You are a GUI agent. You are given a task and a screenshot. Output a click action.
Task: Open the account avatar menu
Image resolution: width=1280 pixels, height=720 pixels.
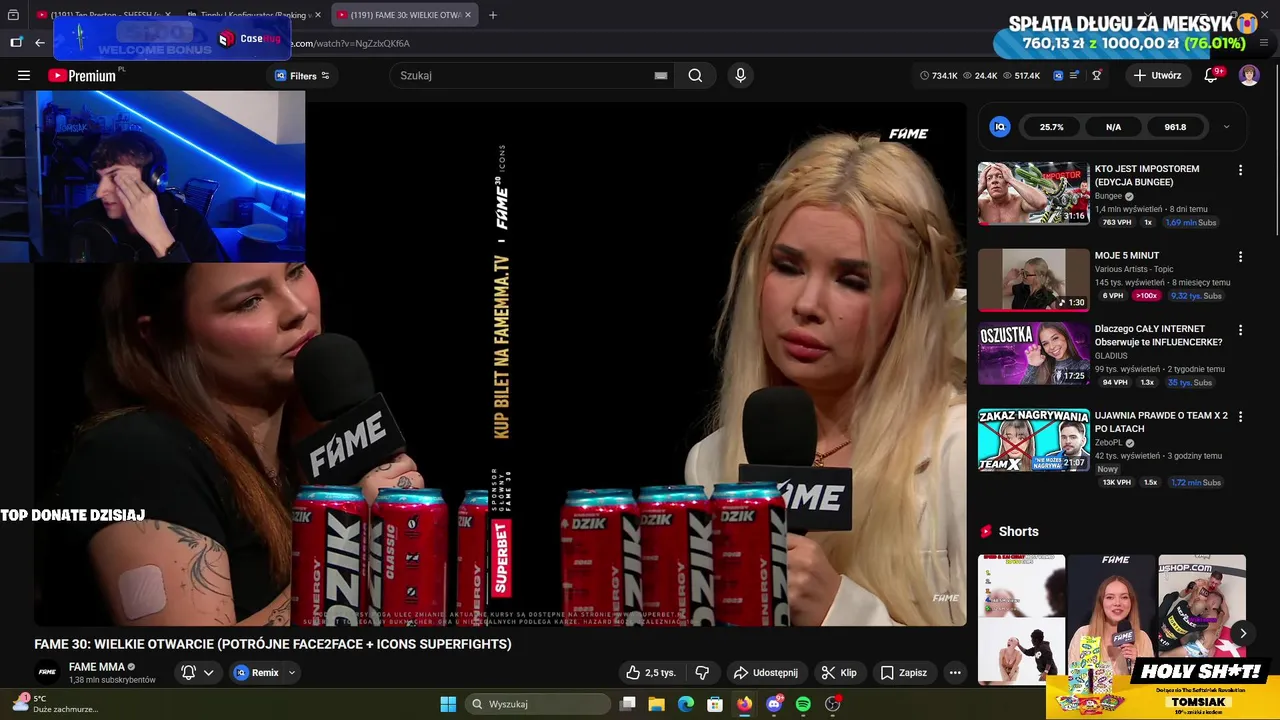pos(1249,75)
